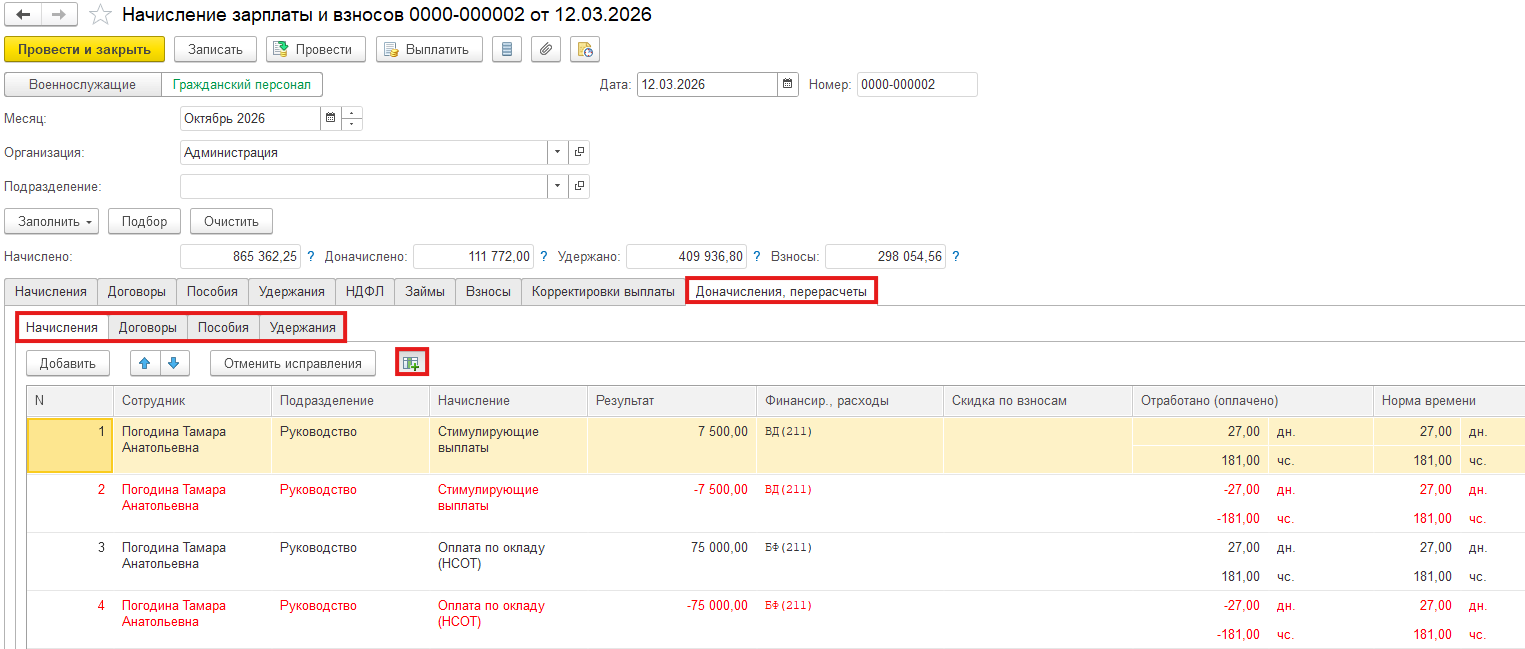Viewport: 1525px width, 649px height.
Task: Switch to the Займы tab
Action: pyautogui.click(x=426, y=292)
